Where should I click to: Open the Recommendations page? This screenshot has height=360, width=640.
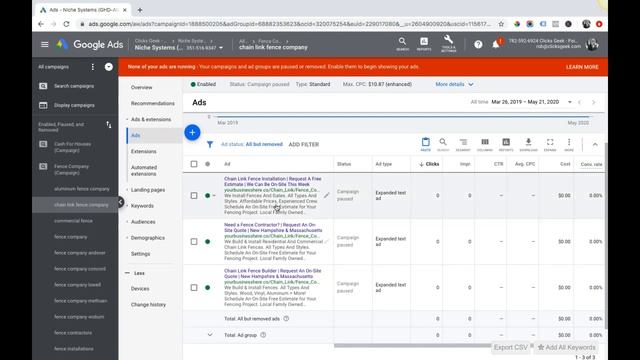[153, 103]
